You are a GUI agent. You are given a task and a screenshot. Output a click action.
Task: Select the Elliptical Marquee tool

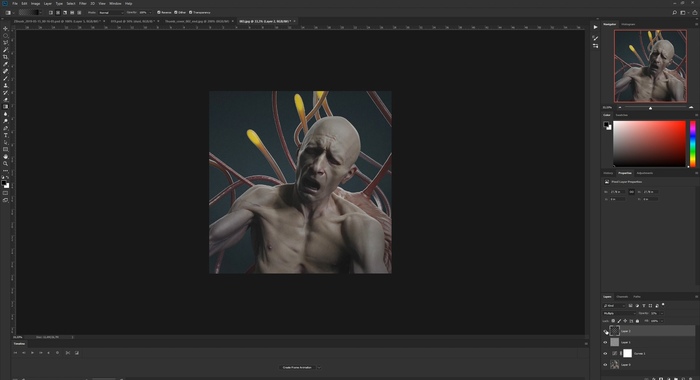pyautogui.click(x=5, y=36)
